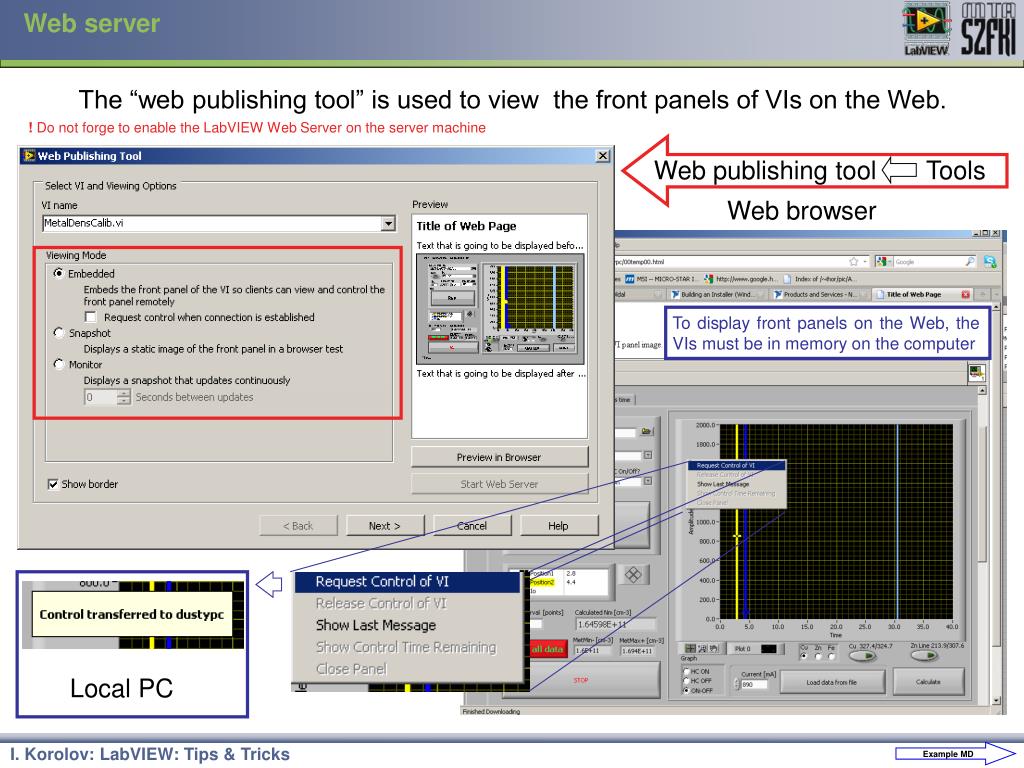This screenshot has height=768, width=1024.
Task: Open the dropdown arrow beside the On/Off? label
Action: click(x=647, y=481)
